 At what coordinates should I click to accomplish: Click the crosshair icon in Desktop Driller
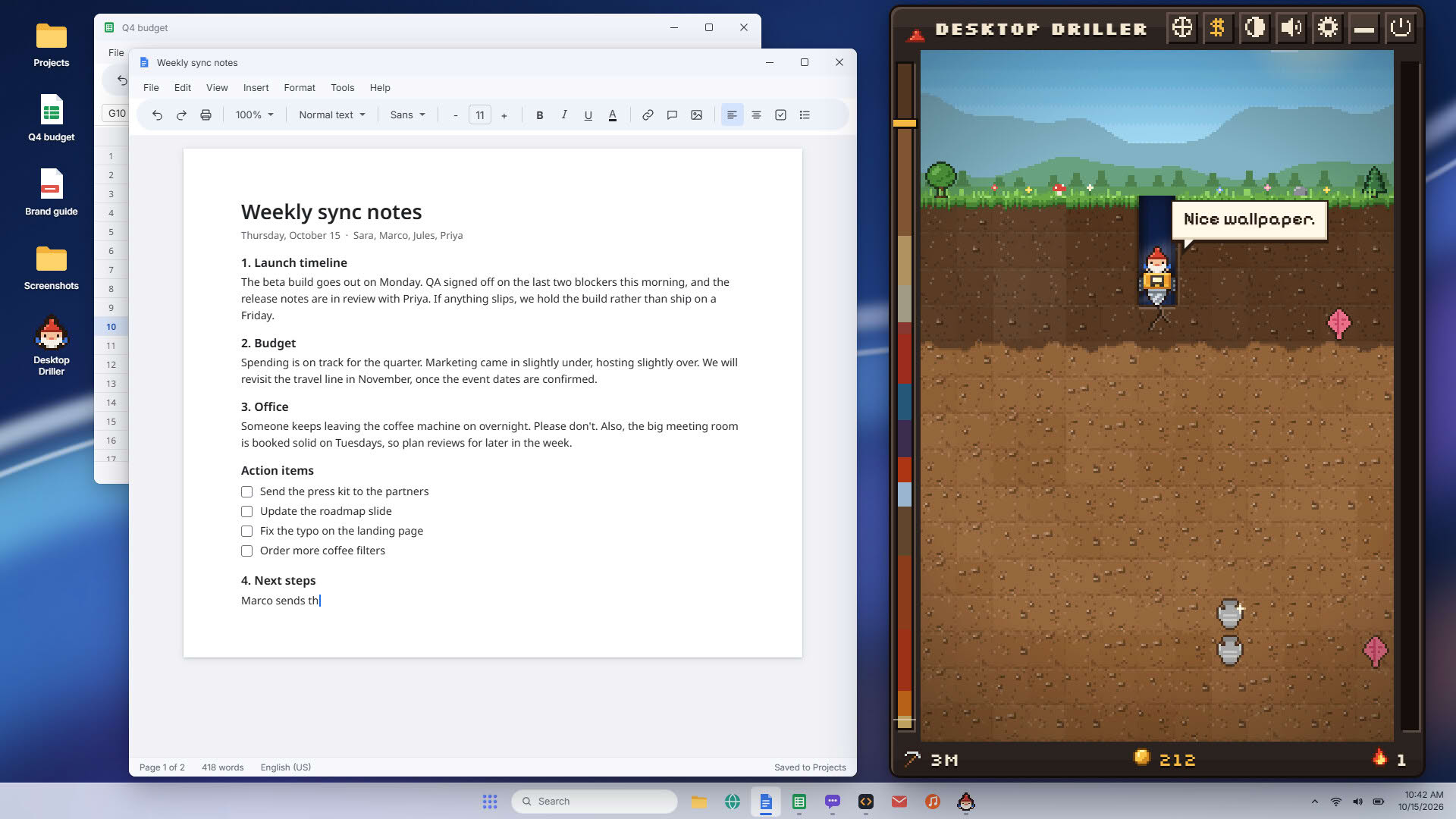point(1181,28)
